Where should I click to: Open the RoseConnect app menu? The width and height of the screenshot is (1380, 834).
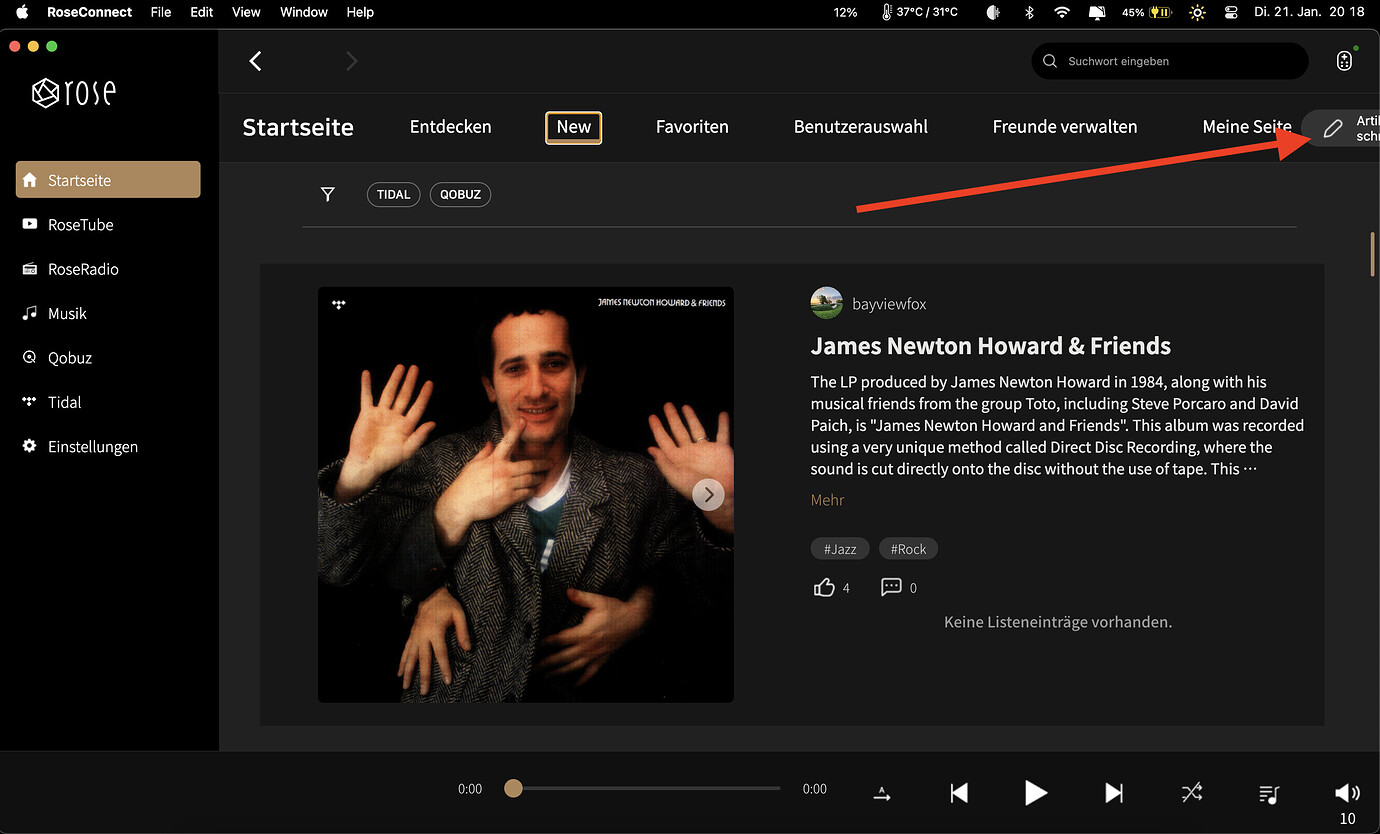[x=90, y=12]
